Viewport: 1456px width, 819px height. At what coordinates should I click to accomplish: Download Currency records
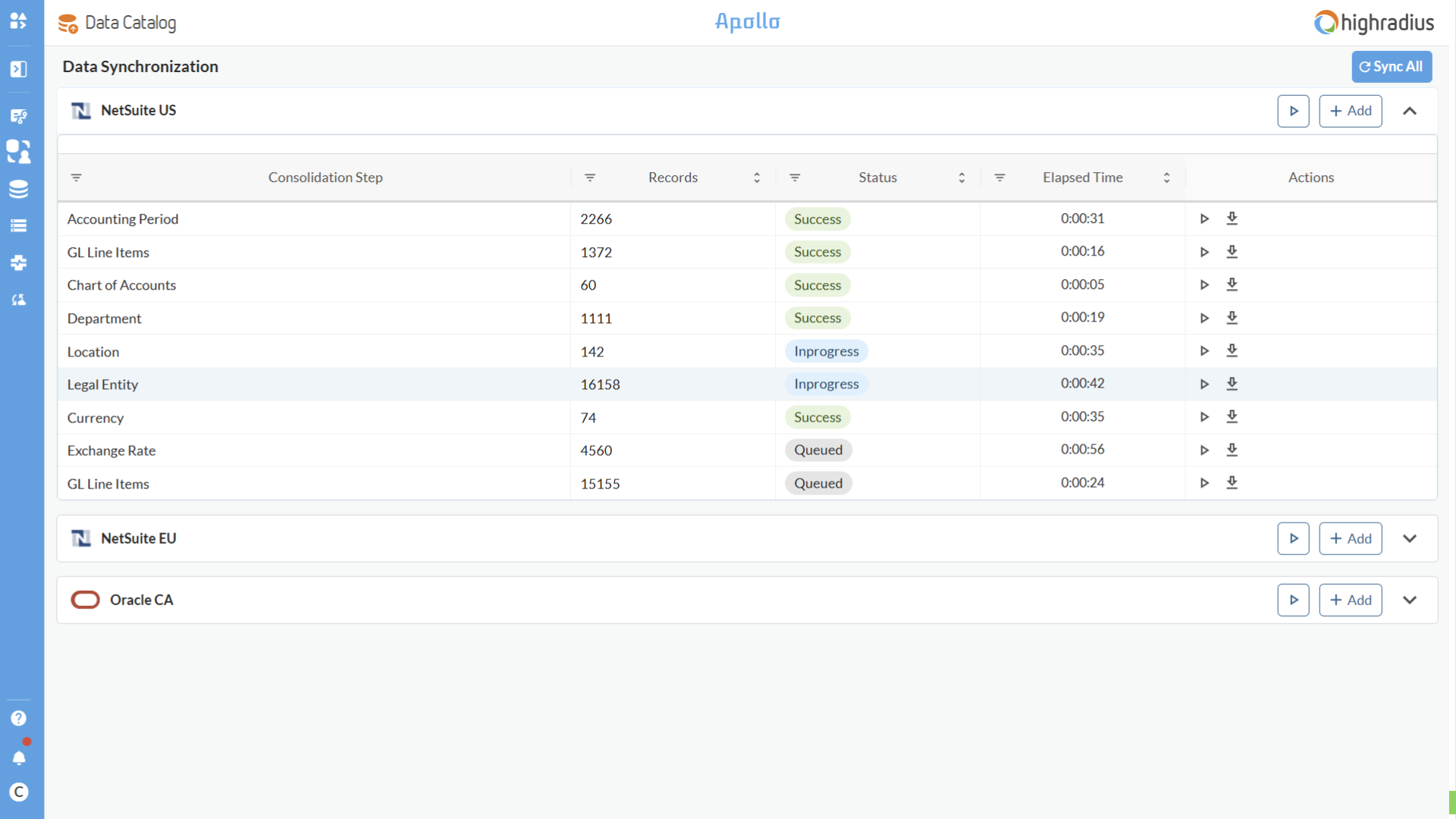pos(1232,416)
